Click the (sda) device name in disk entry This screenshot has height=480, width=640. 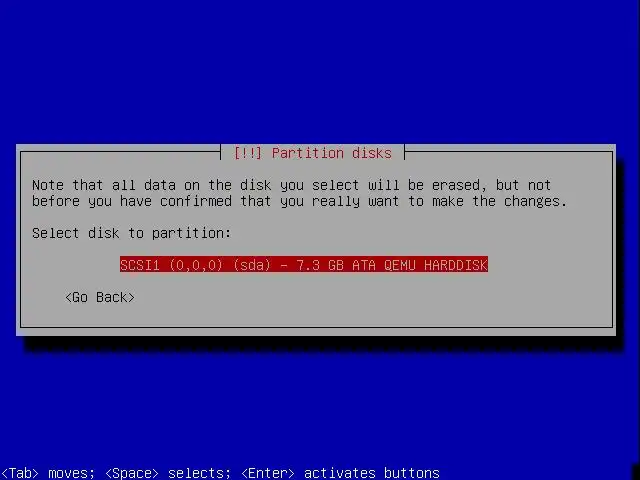click(252, 265)
